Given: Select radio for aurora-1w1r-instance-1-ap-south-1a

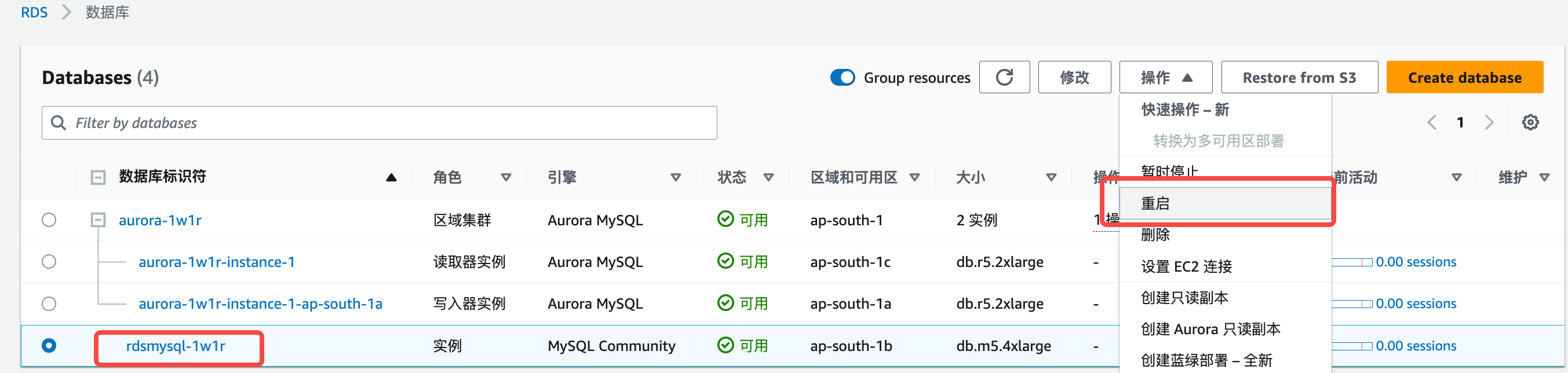Looking at the screenshot, I should click(49, 303).
